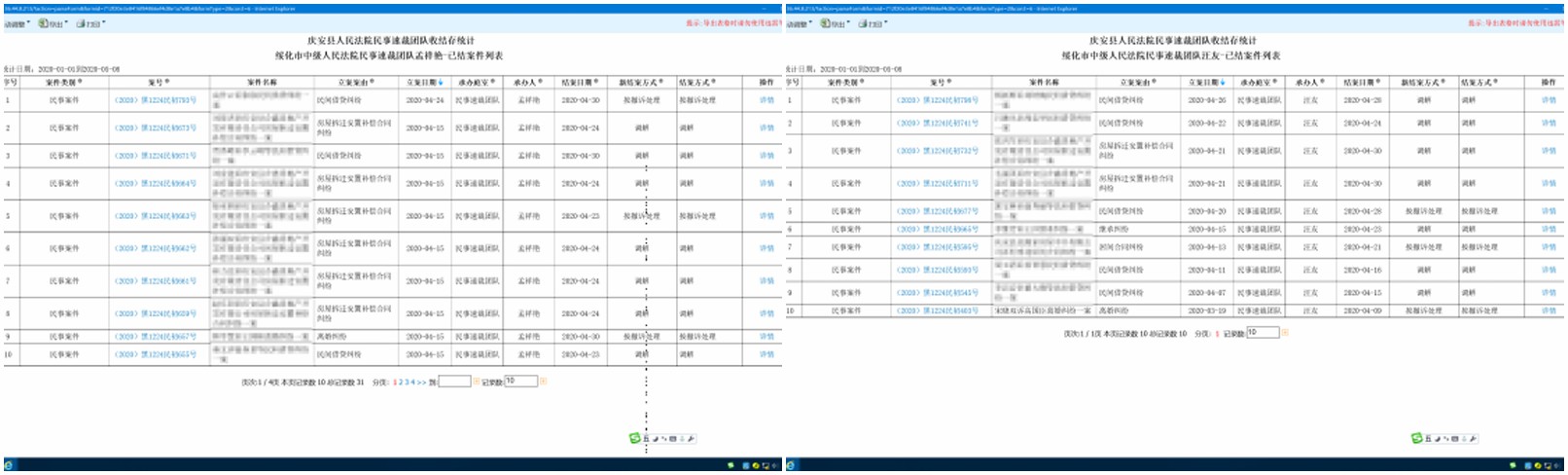Click the 记录数 input field in the 汪友 list

point(1263,333)
